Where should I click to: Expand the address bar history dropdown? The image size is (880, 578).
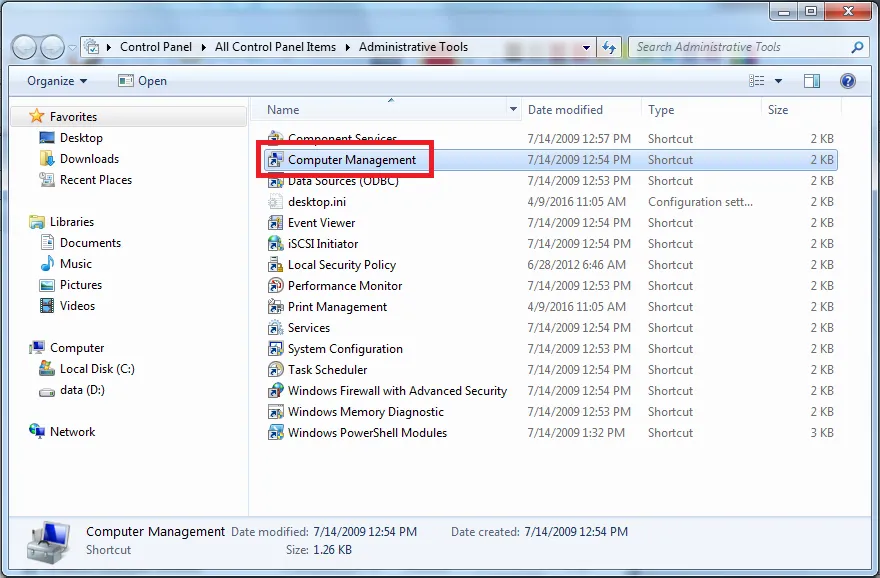586,48
